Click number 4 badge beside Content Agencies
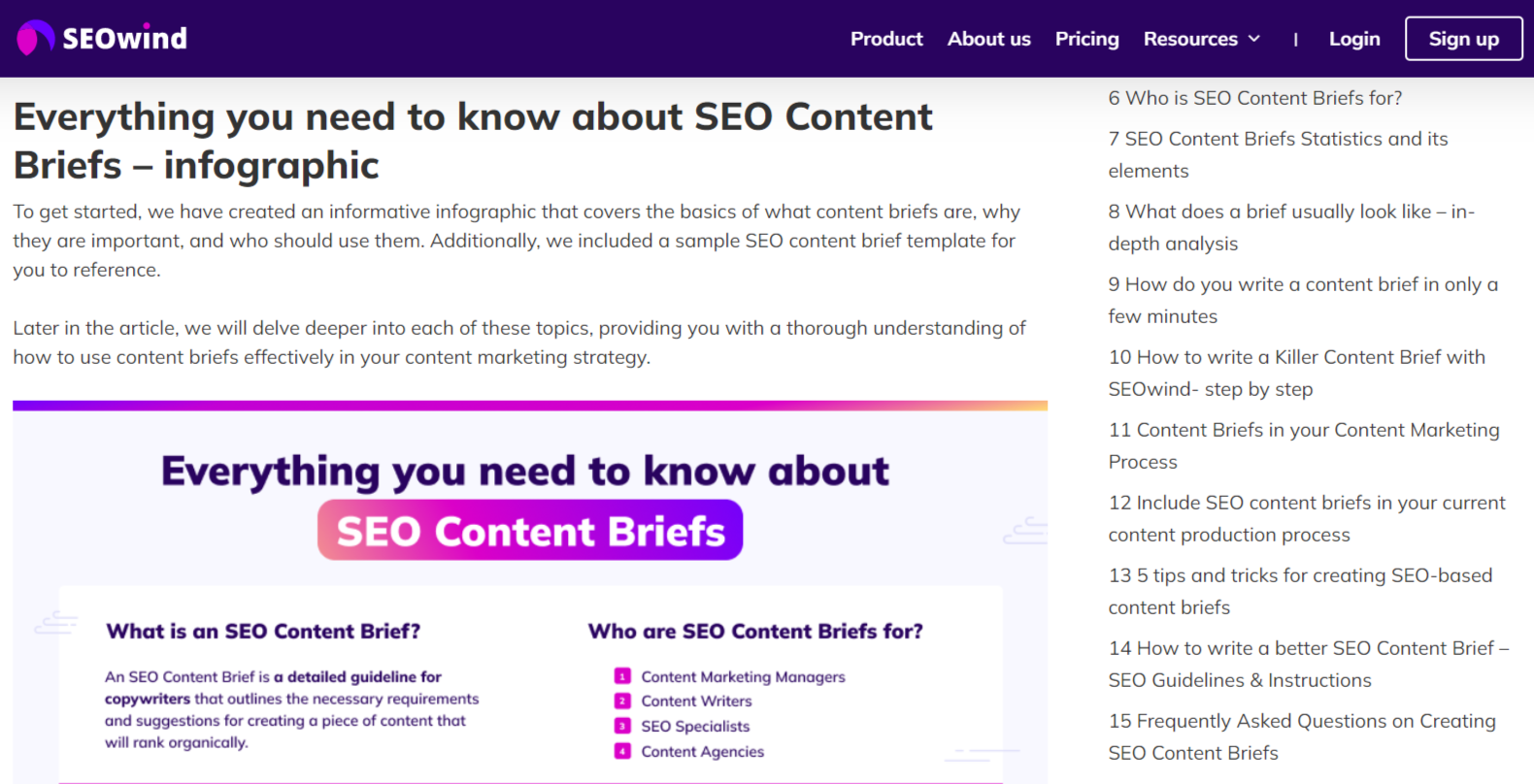The width and height of the screenshot is (1534, 784). (x=622, y=751)
